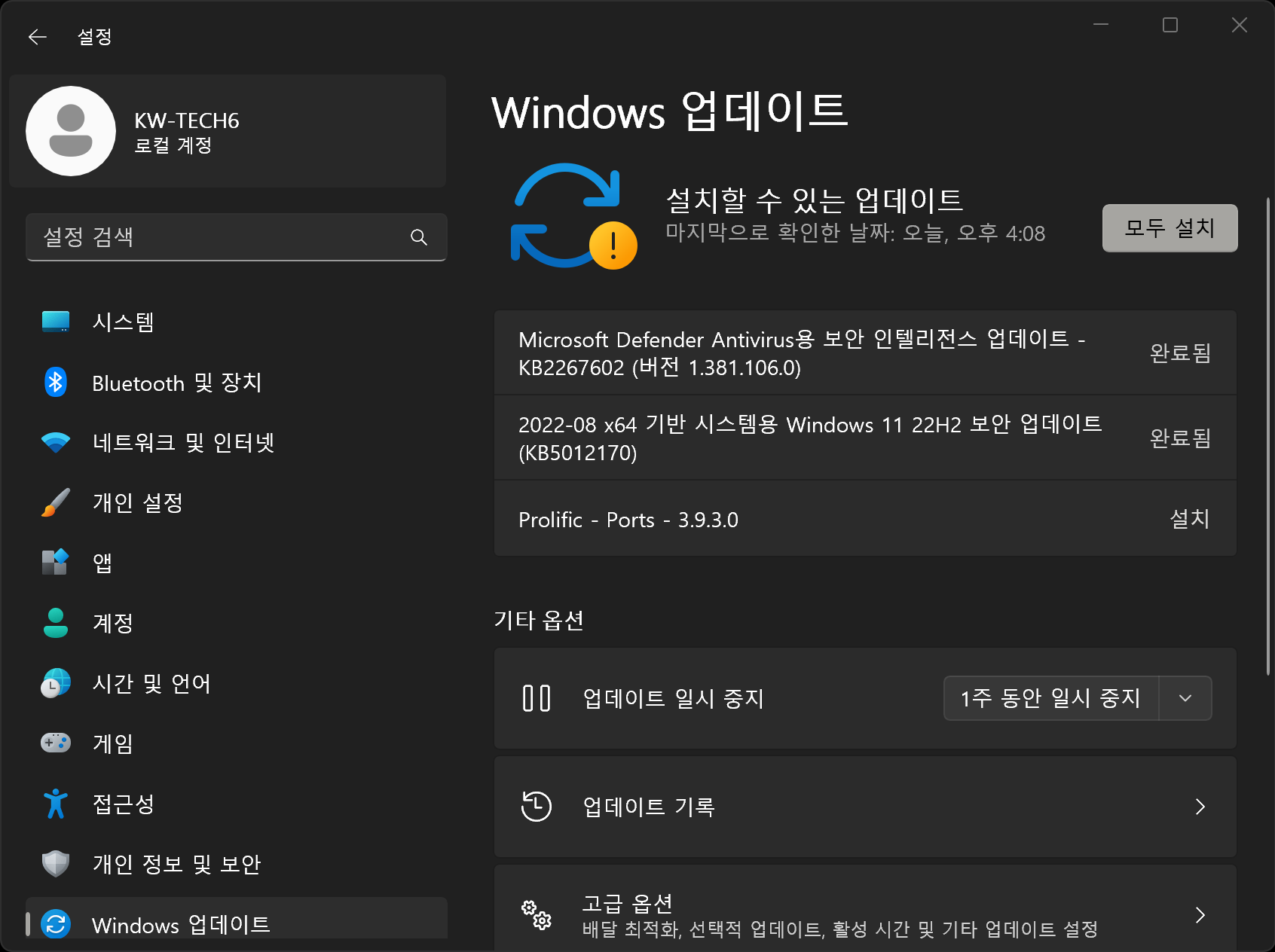1275x952 pixels.
Task: Maximize the 설정 window
Action: [1170, 25]
